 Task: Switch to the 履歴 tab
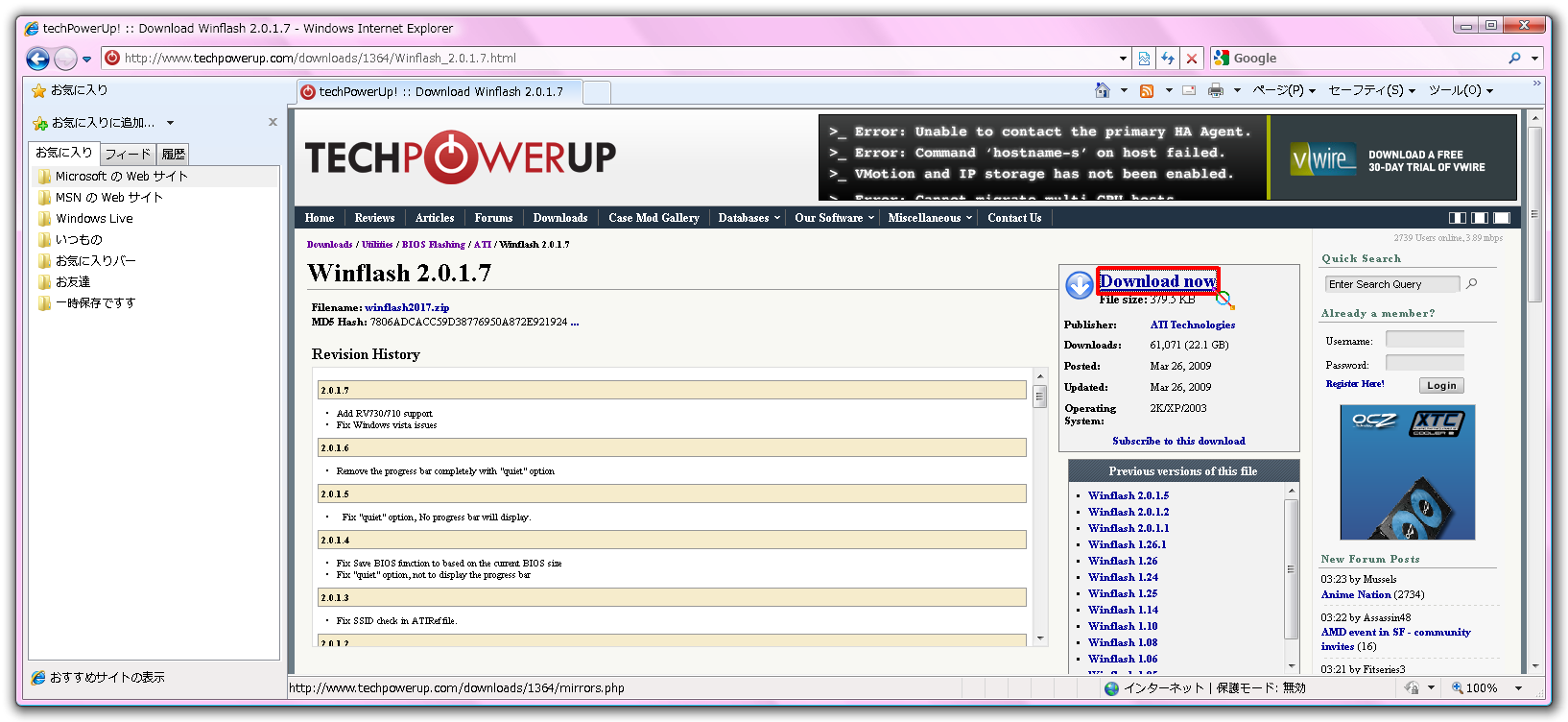(174, 154)
